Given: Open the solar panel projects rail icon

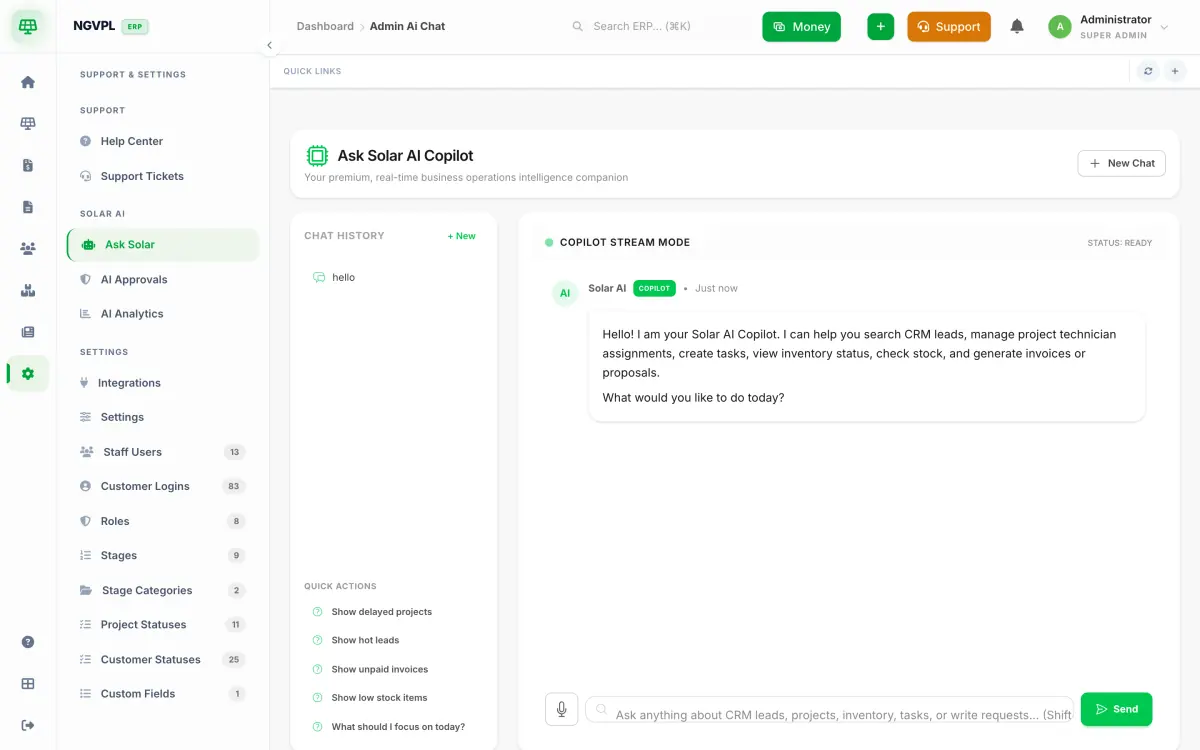Looking at the screenshot, I should (28, 124).
